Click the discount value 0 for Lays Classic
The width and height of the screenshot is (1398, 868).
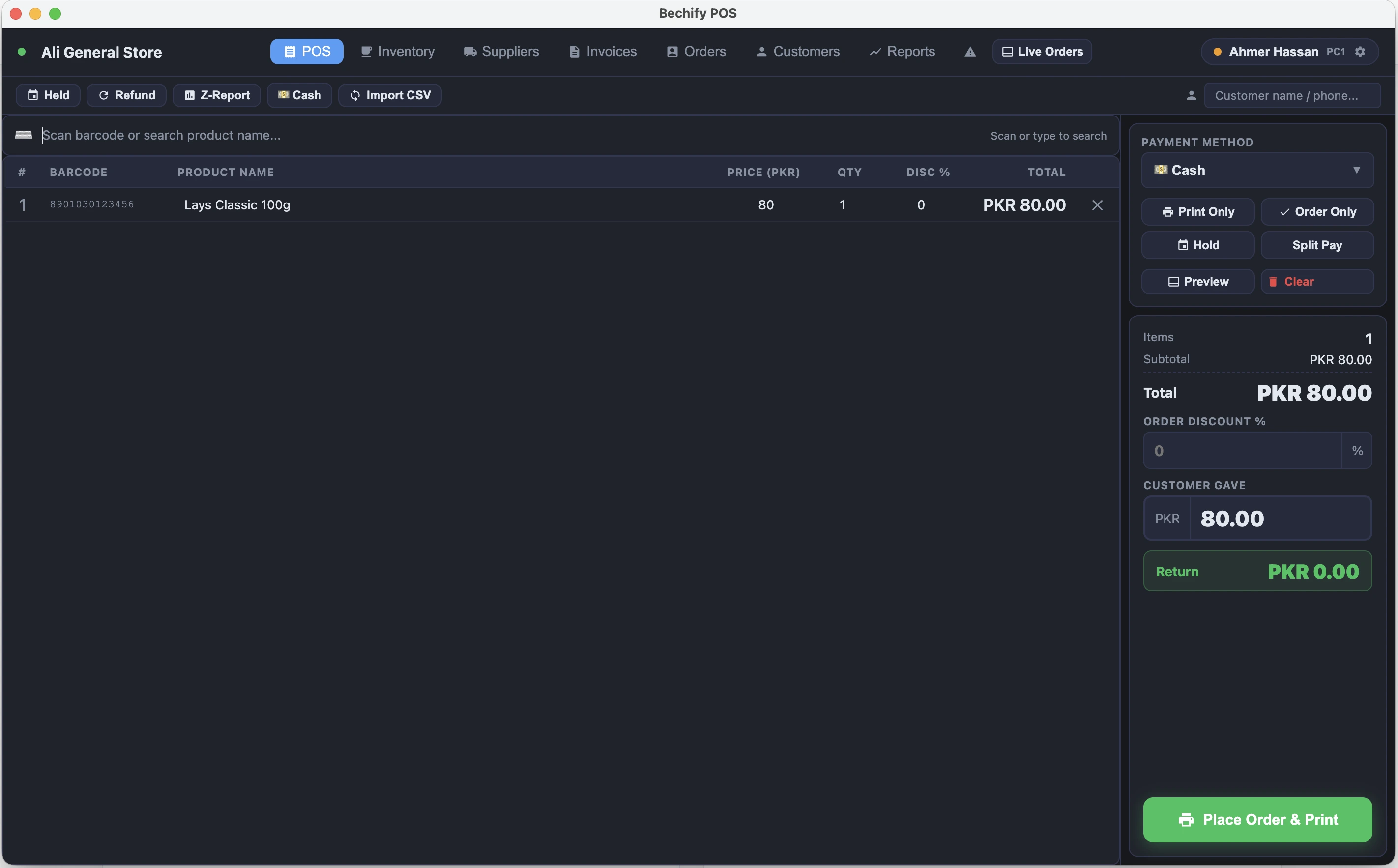tap(921, 205)
